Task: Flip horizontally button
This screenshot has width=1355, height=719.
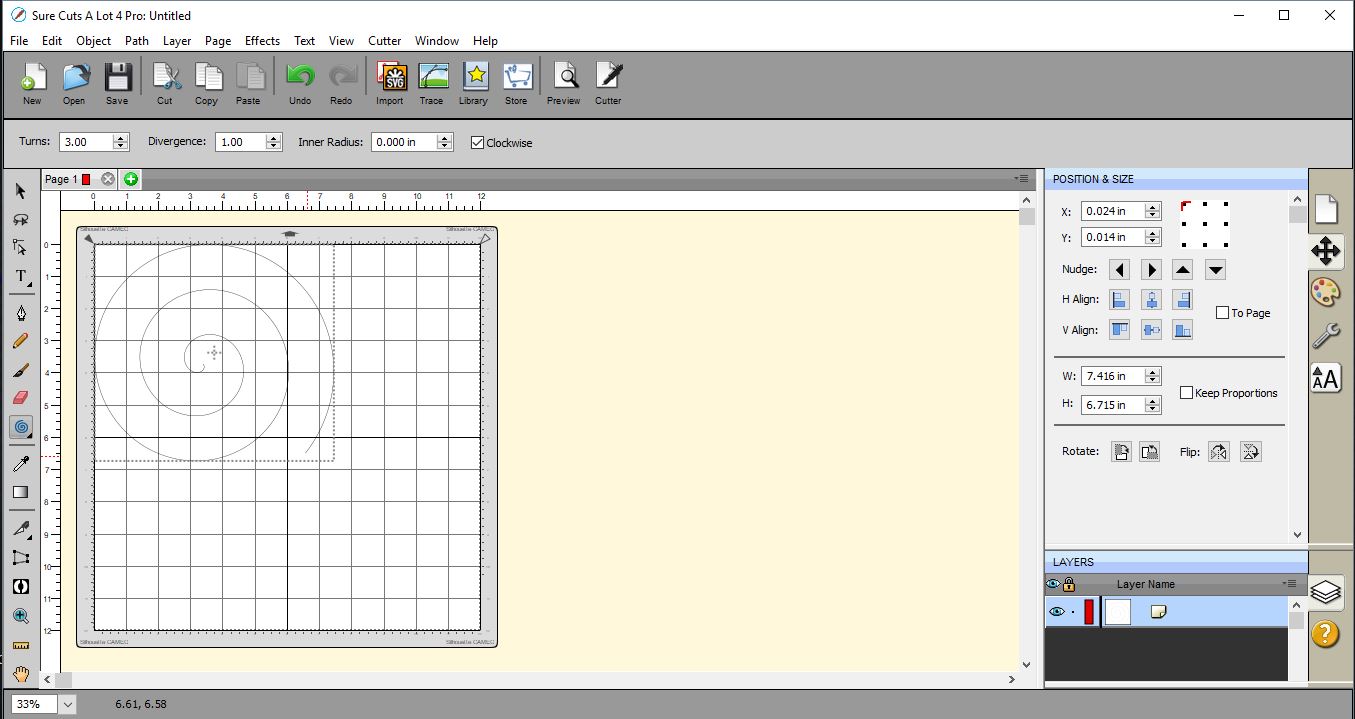Action: click(1218, 452)
